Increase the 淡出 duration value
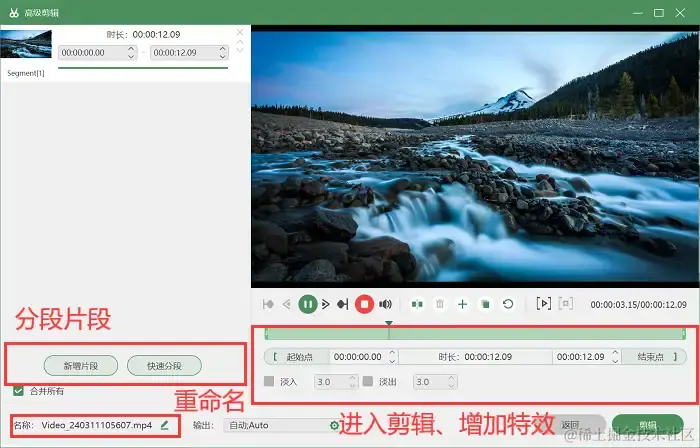This screenshot has width=700, height=448. [x=451, y=378]
